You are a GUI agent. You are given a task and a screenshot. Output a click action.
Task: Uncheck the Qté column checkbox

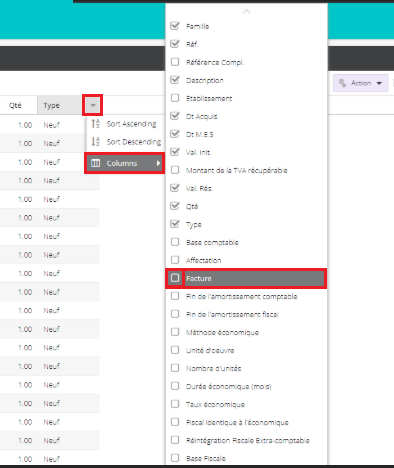[175, 206]
